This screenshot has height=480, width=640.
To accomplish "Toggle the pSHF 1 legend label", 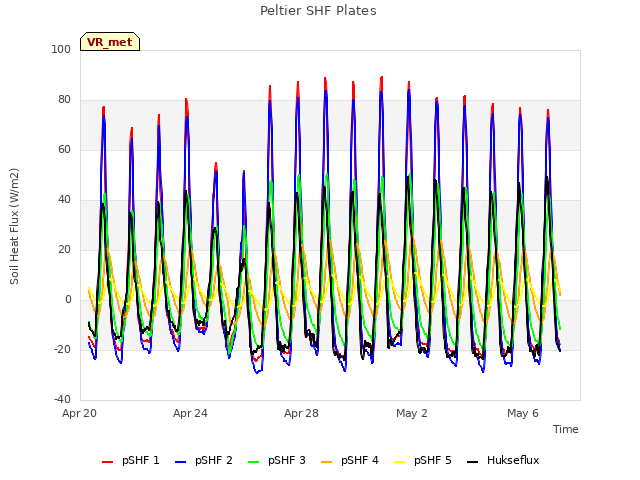I will pos(141,460).
